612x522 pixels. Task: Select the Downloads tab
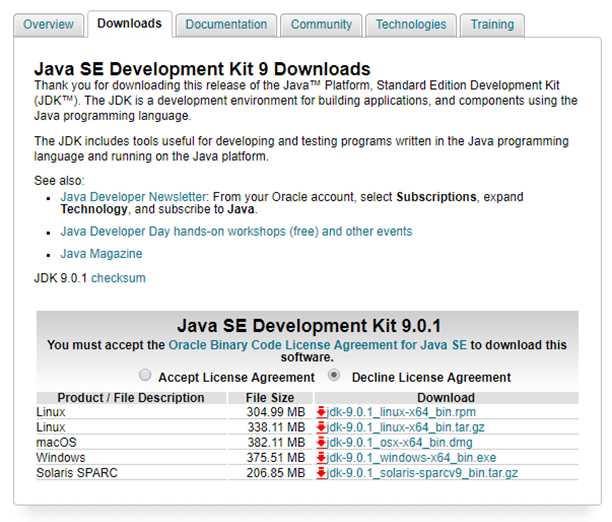pos(129,23)
